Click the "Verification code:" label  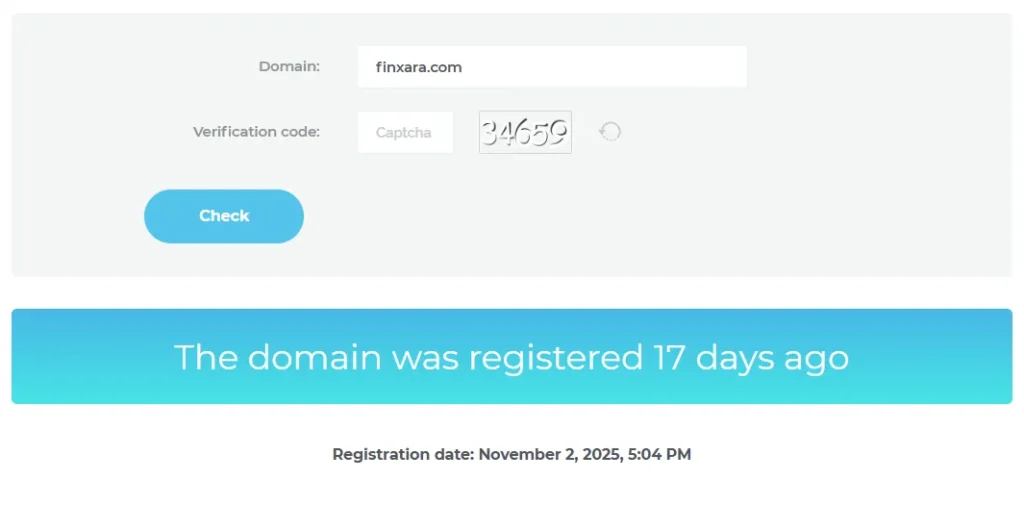coord(256,132)
